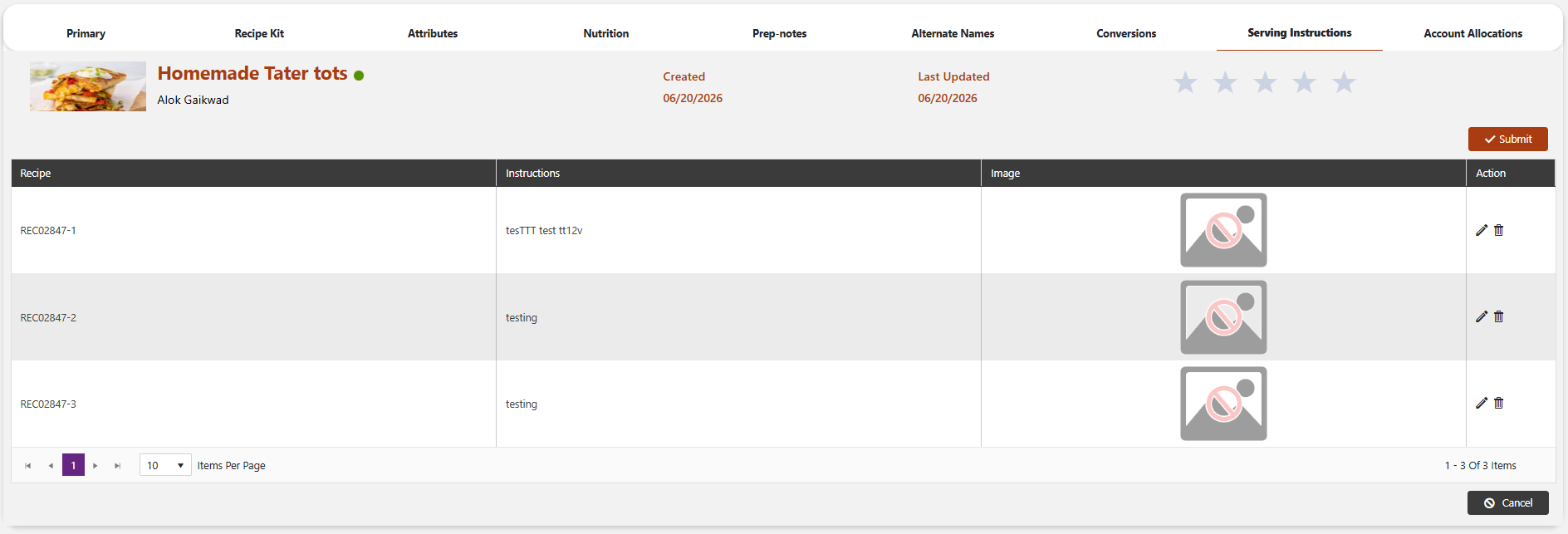
Task: Open the items per page dropdown
Action: (x=165, y=465)
